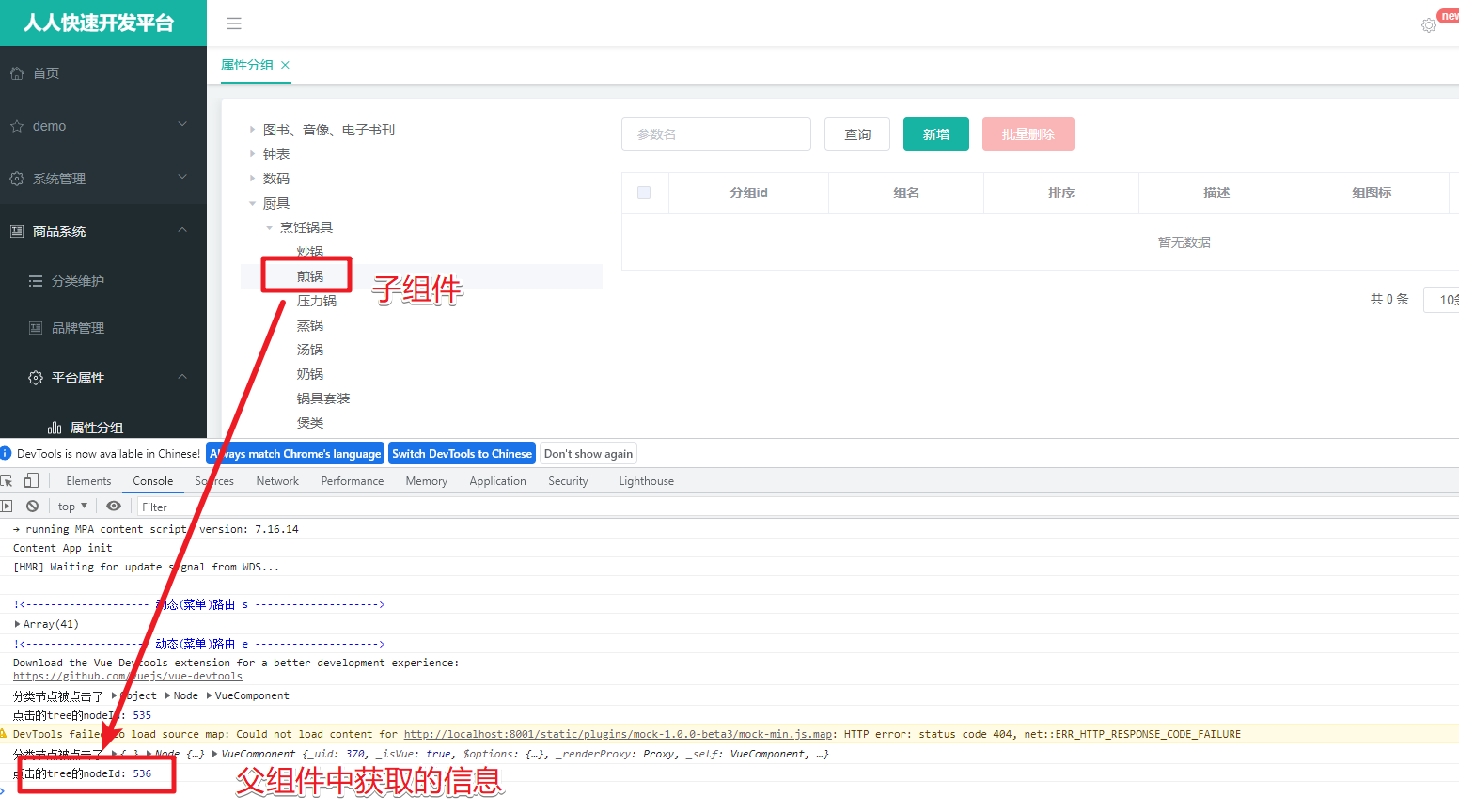
Task: Switch to the Network tab in DevTools
Action: click(277, 481)
